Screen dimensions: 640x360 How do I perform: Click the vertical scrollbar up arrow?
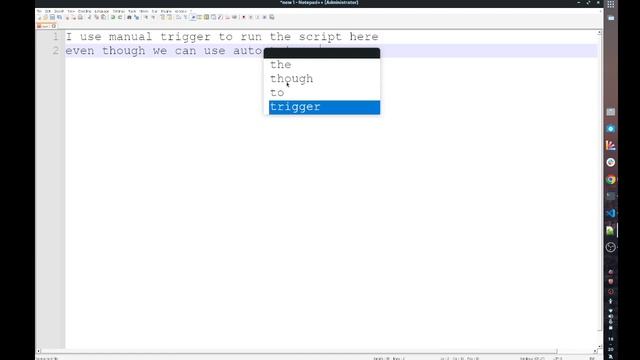click(x=599, y=33)
